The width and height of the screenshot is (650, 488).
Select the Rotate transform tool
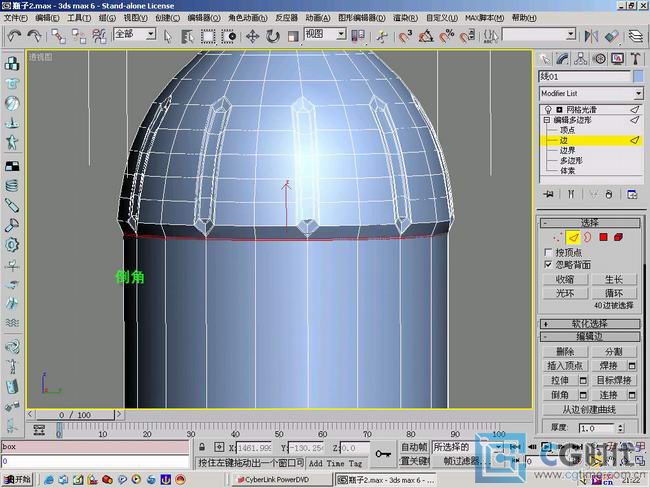pyautogui.click(x=273, y=35)
